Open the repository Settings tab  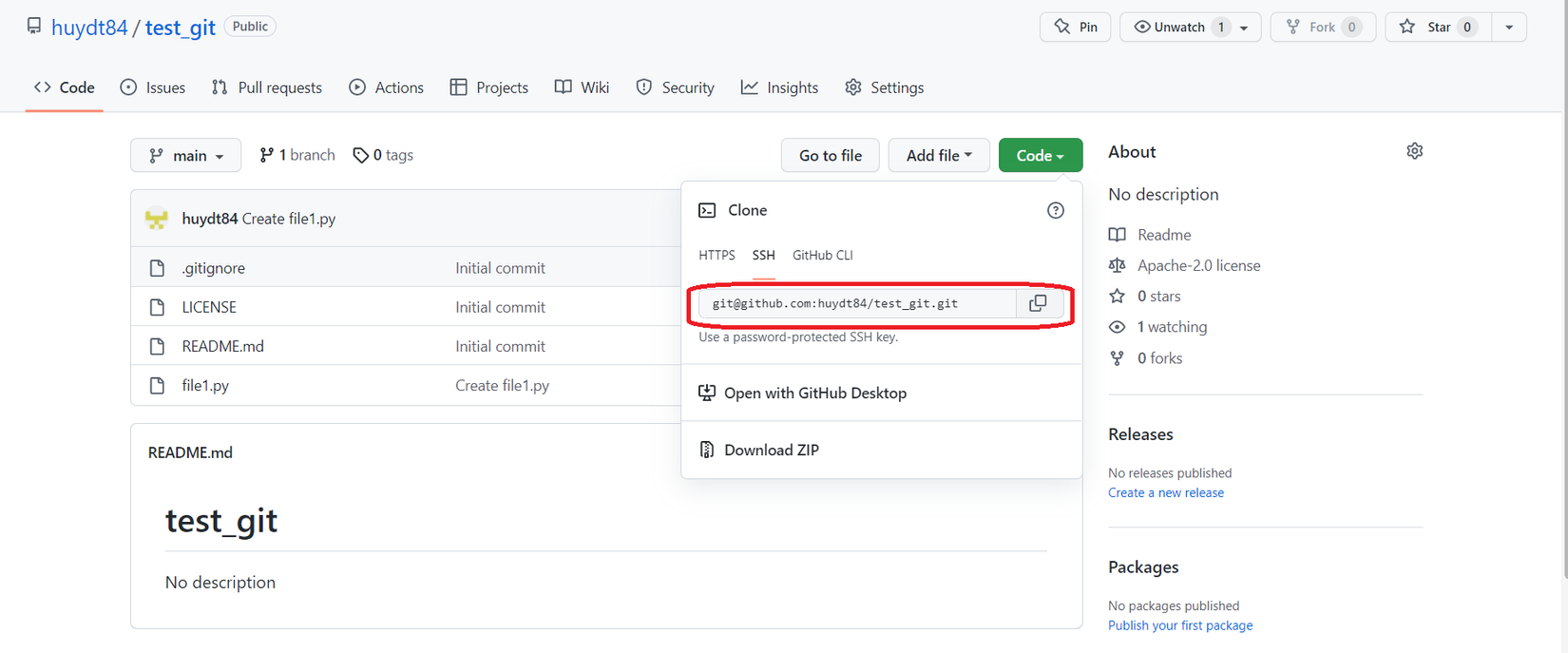[x=884, y=87]
